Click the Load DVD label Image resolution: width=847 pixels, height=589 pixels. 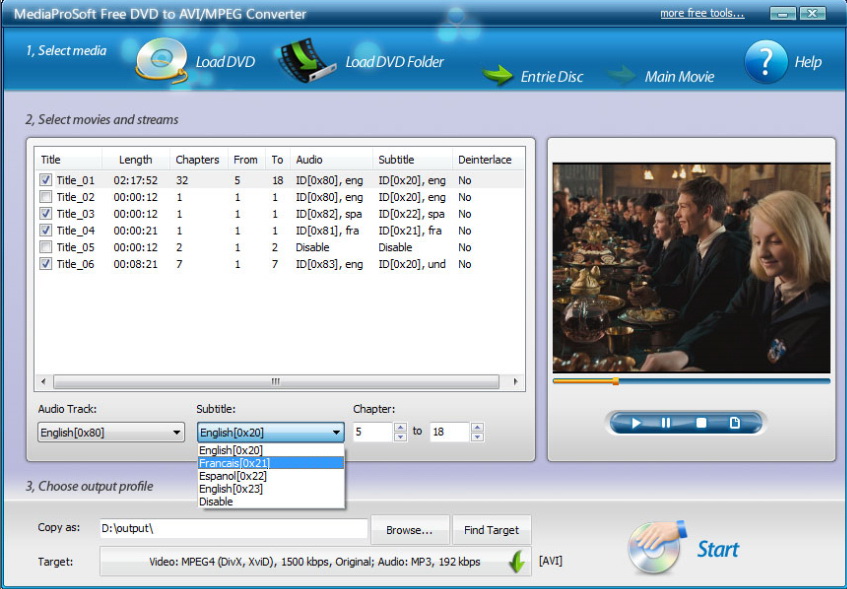[225, 62]
